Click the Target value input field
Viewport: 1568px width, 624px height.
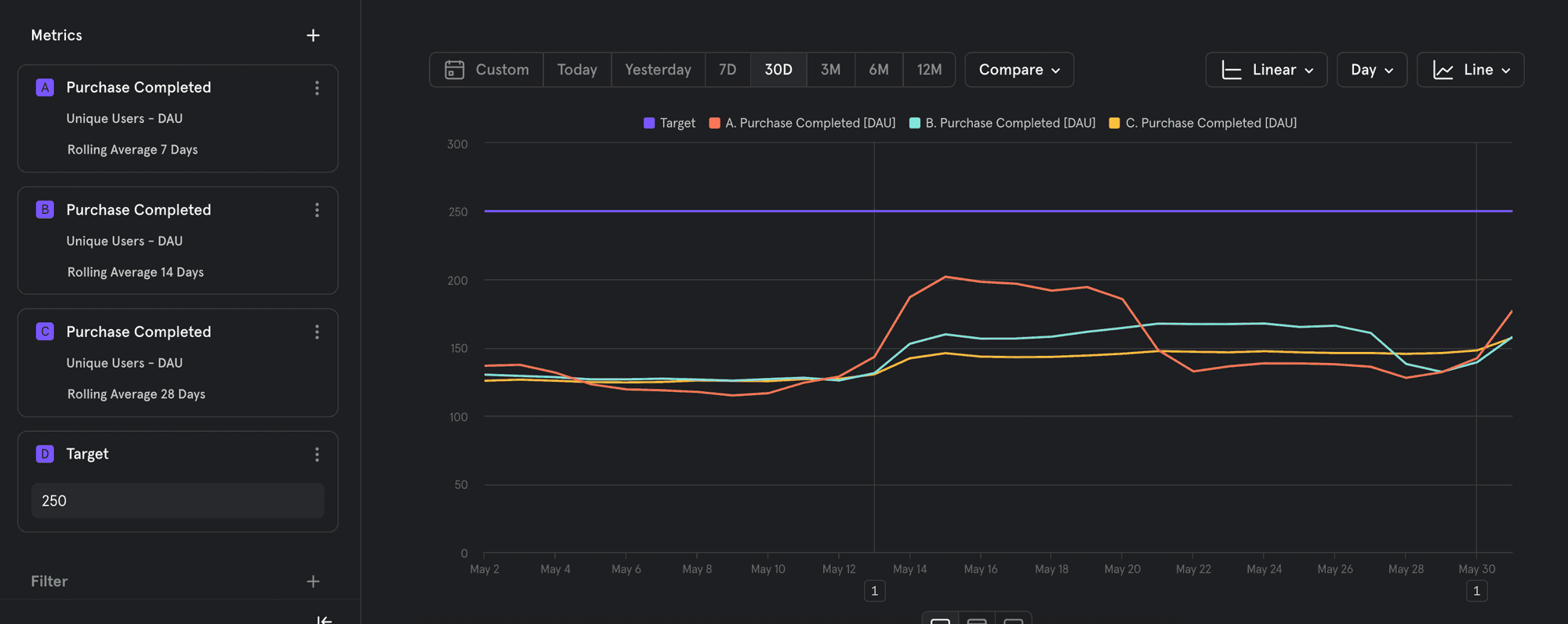click(178, 501)
